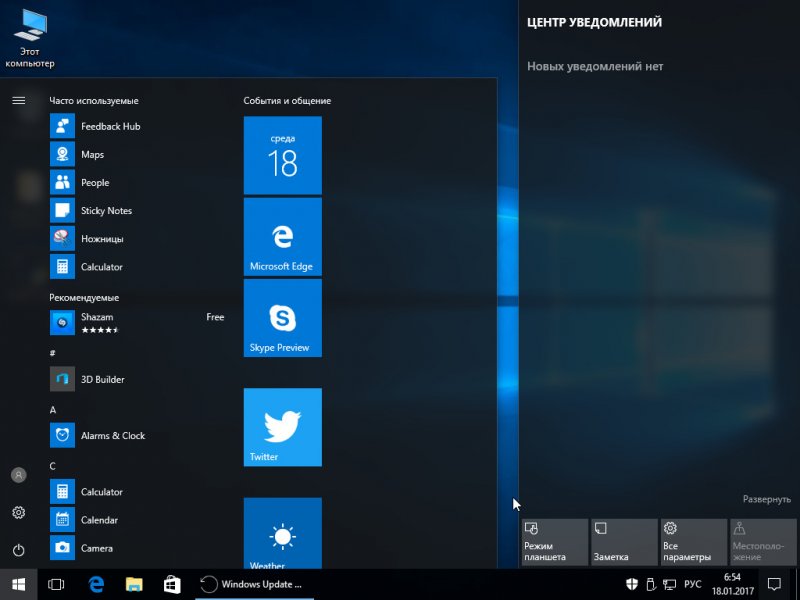The width and height of the screenshot is (800, 600).
Task: Open the user account icon in Start
Action: pos(18,475)
